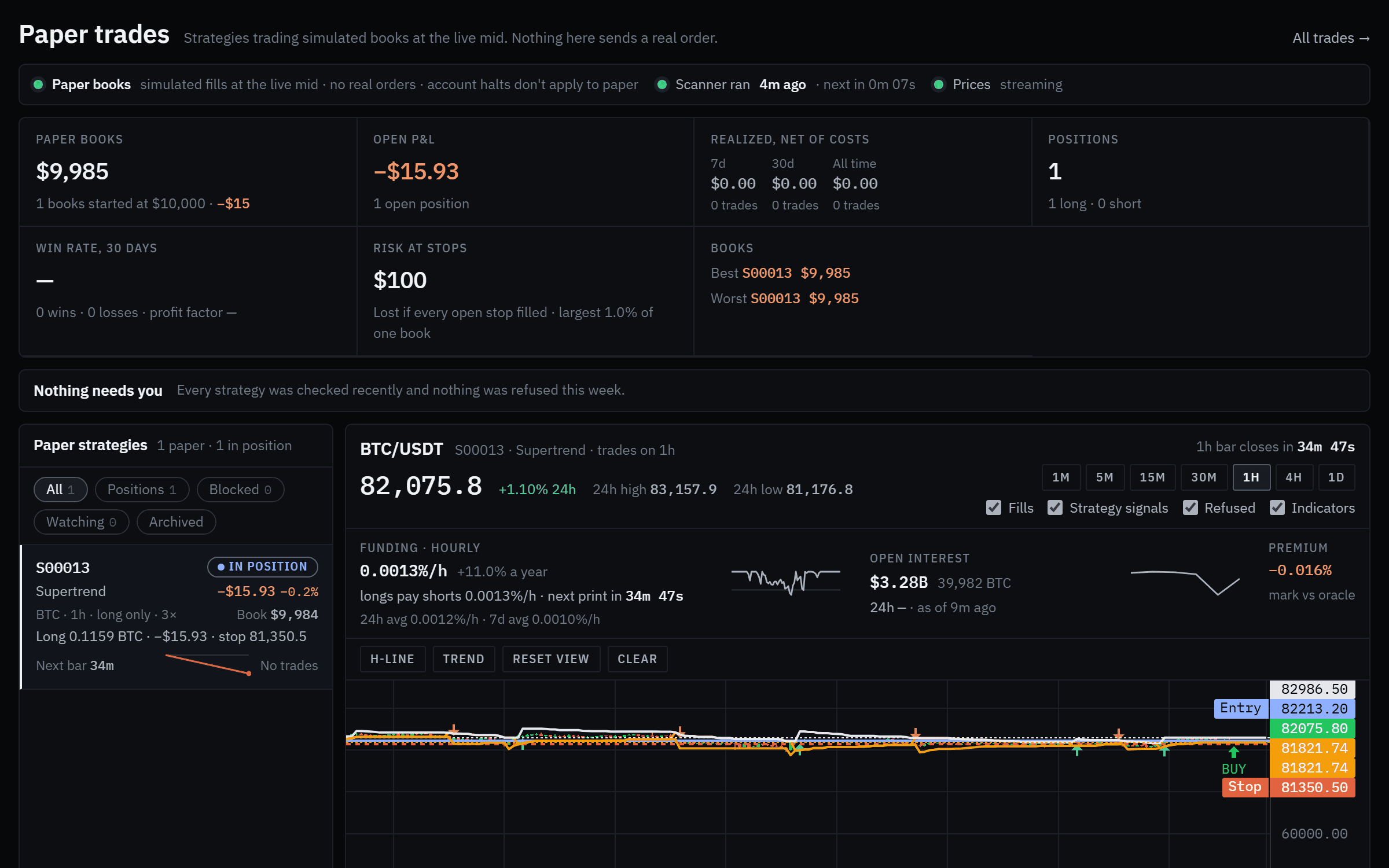The height and width of the screenshot is (868, 1389).
Task: Choose the 1H timeframe
Action: click(1251, 477)
